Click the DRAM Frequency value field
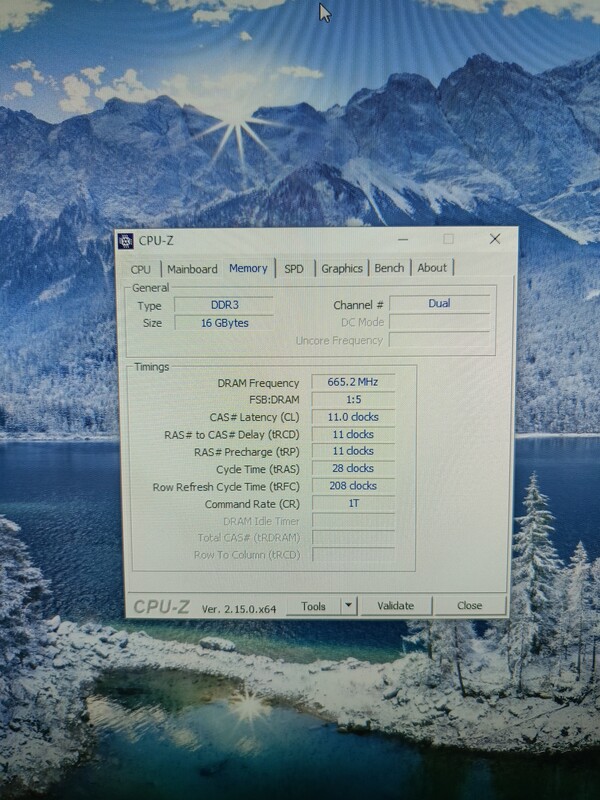The image size is (600, 800). pyautogui.click(x=352, y=382)
